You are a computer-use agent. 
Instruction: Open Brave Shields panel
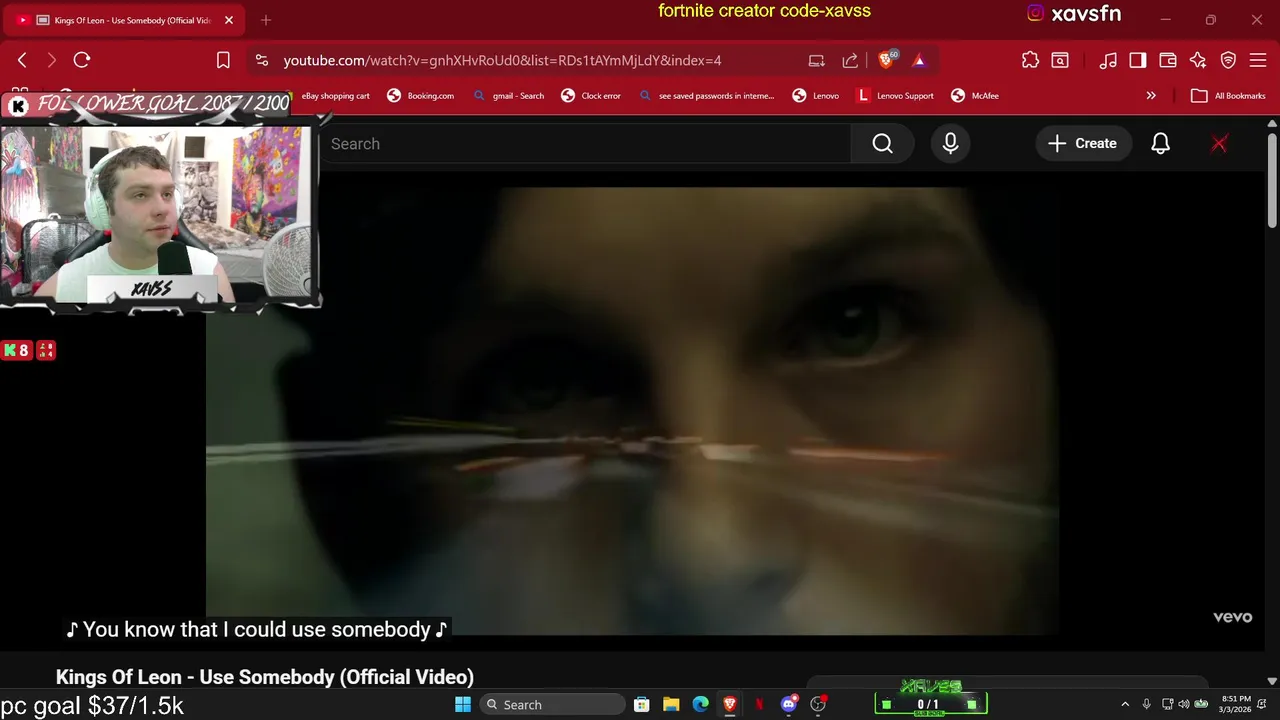[x=886, y=60]
